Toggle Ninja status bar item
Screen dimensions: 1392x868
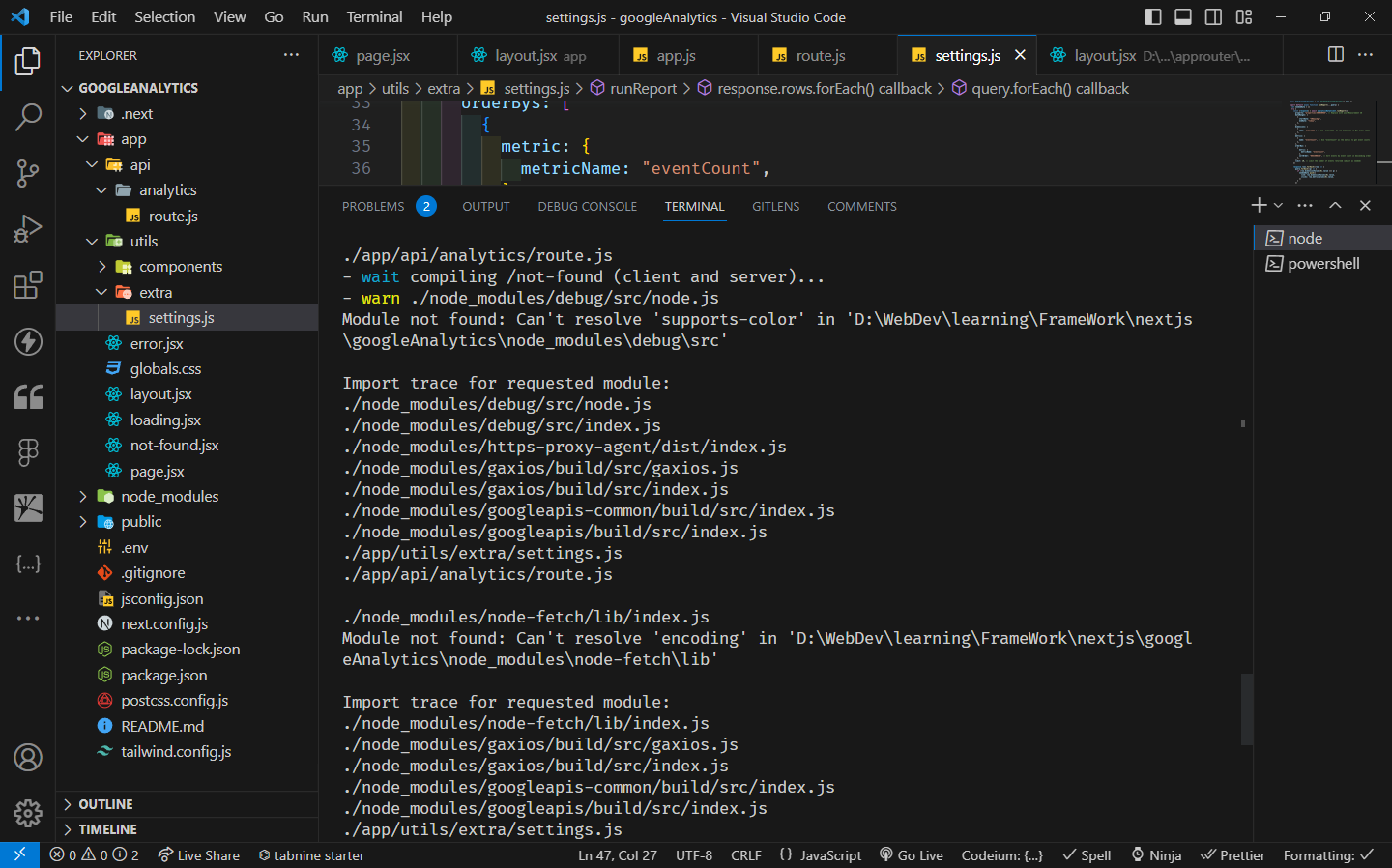[1156, 855]
